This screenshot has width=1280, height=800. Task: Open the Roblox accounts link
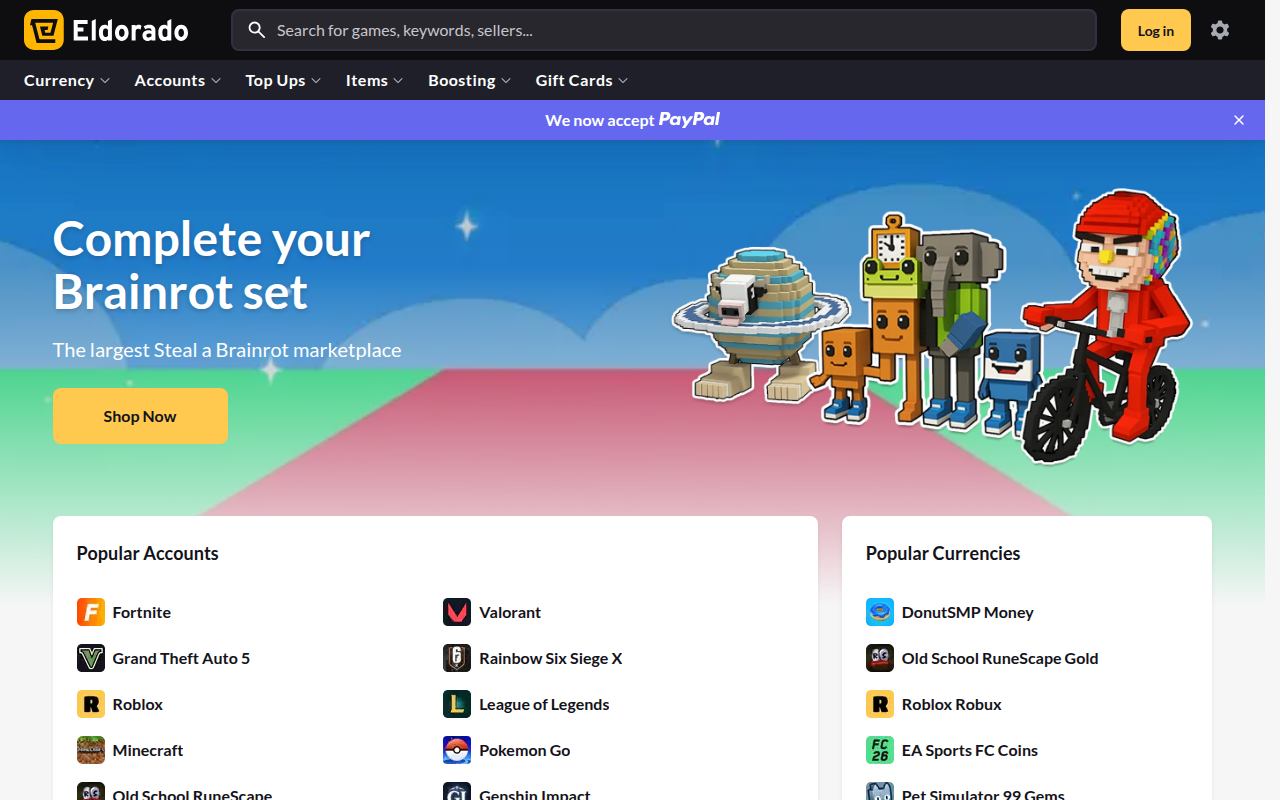click(x=138, y=704)
